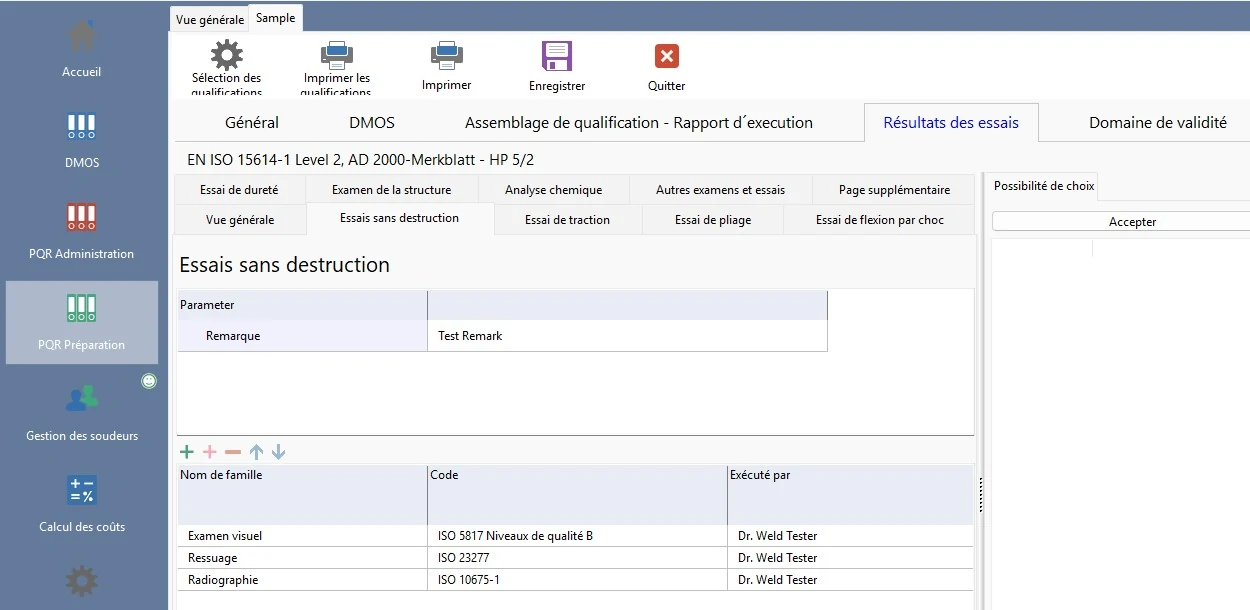Screen dimensions: 1250x610
Task: Click the move-down arrow icon
Action: click(279, 452)
